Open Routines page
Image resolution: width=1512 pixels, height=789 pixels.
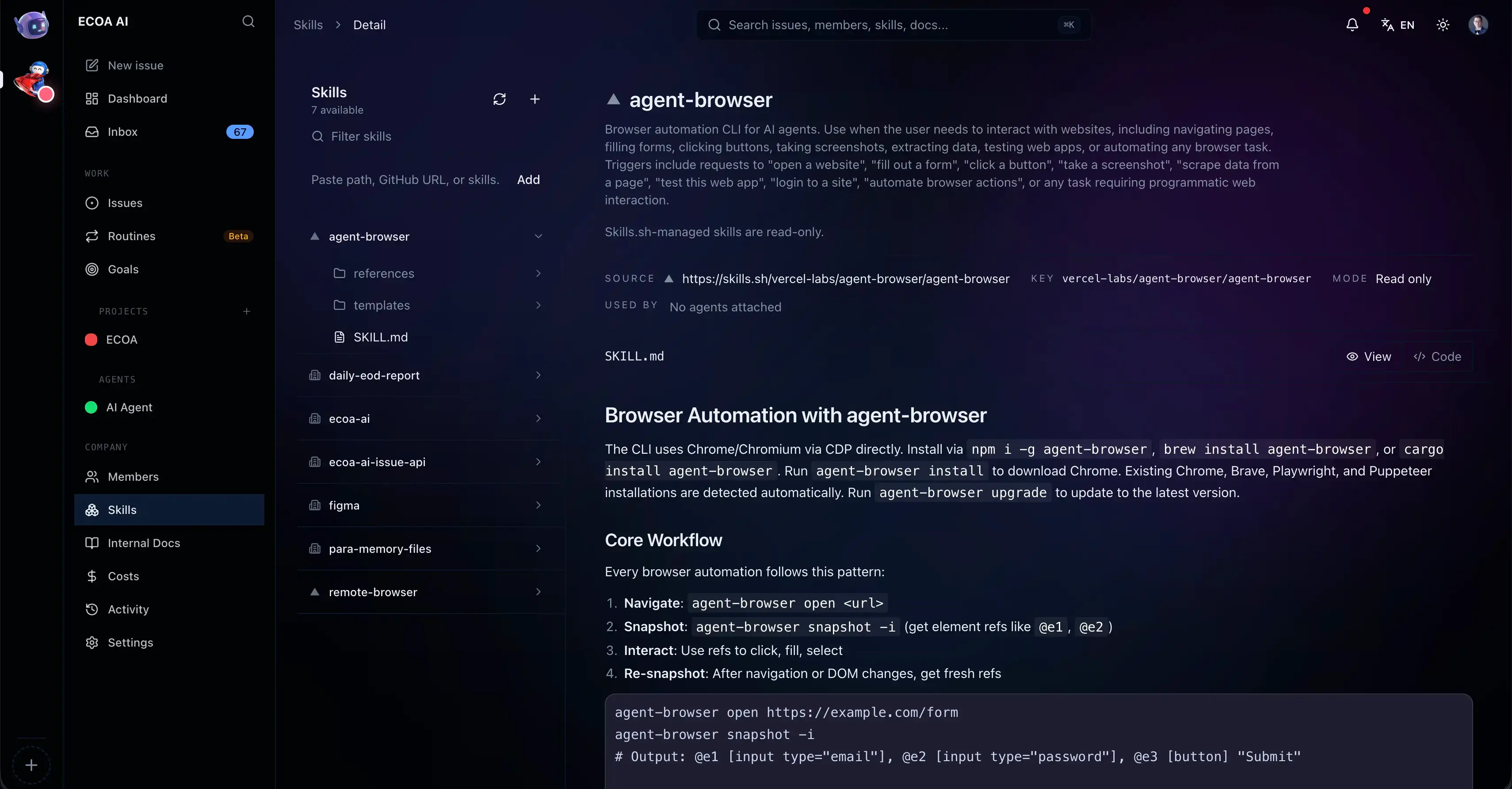(169, 236)
